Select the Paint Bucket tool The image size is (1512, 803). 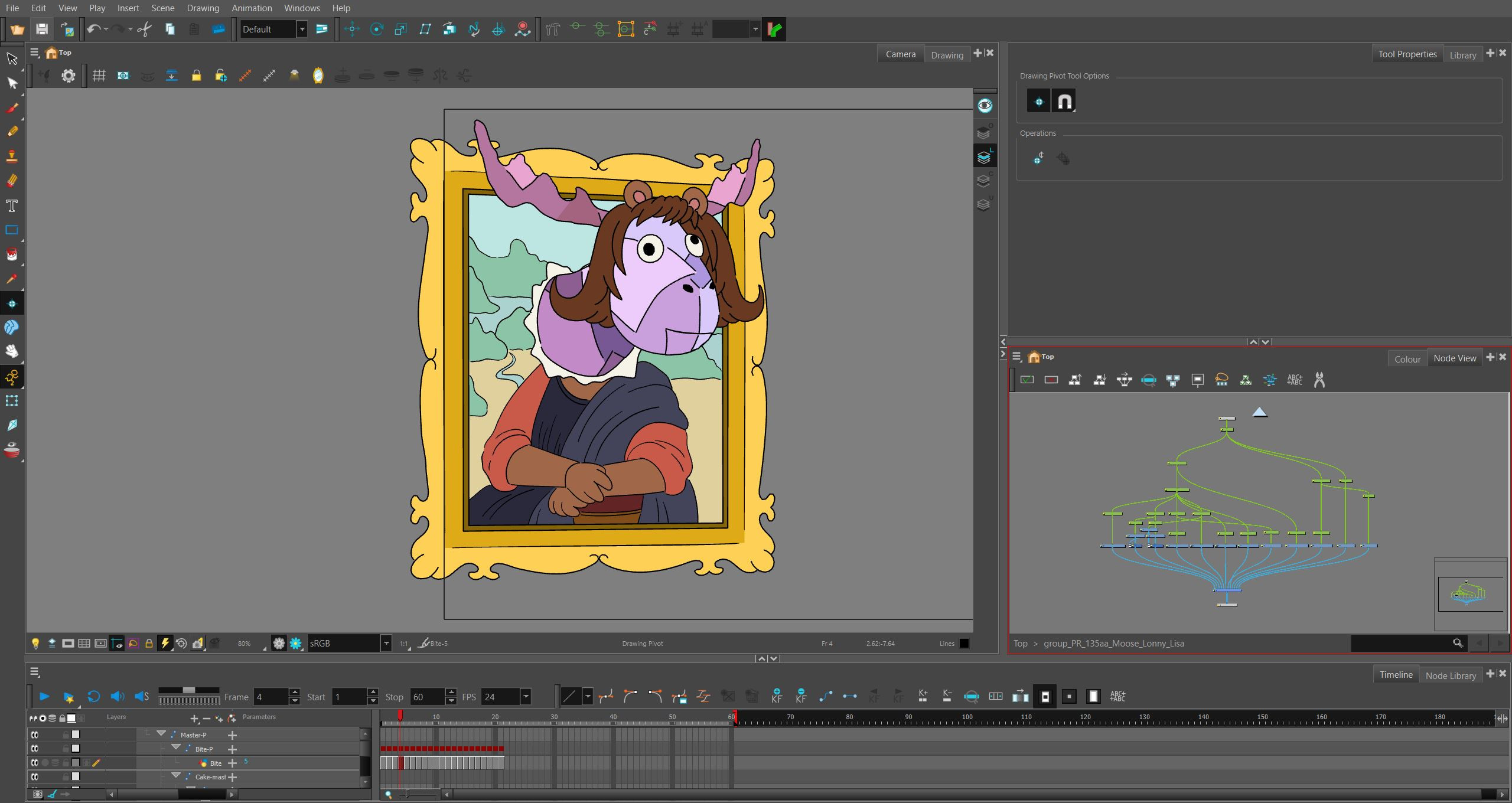coord(12,254)
